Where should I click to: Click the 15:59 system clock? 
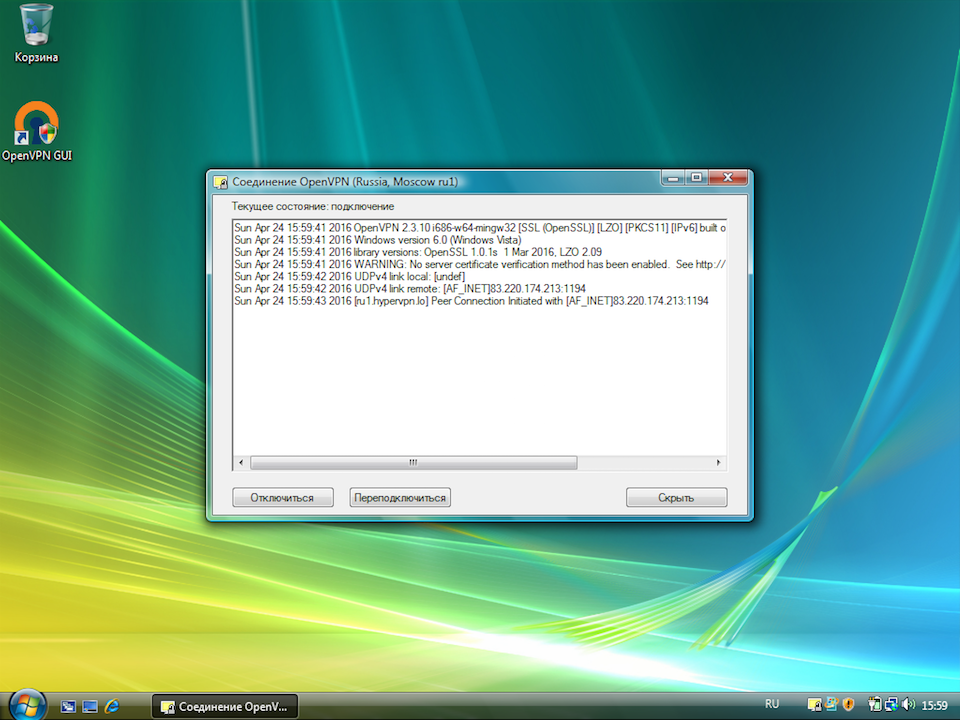[x=934, y=706]
